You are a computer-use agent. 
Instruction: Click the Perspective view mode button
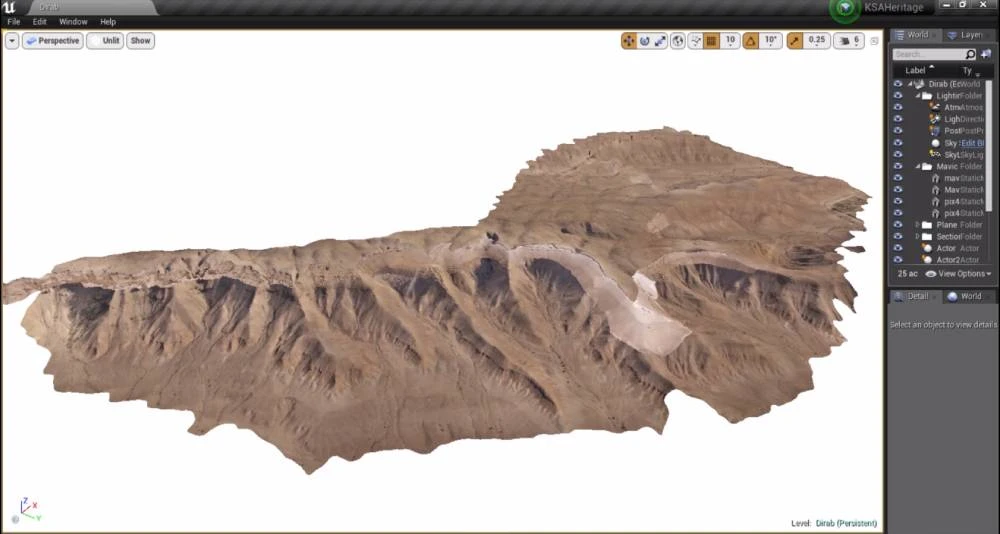[53, 41]
